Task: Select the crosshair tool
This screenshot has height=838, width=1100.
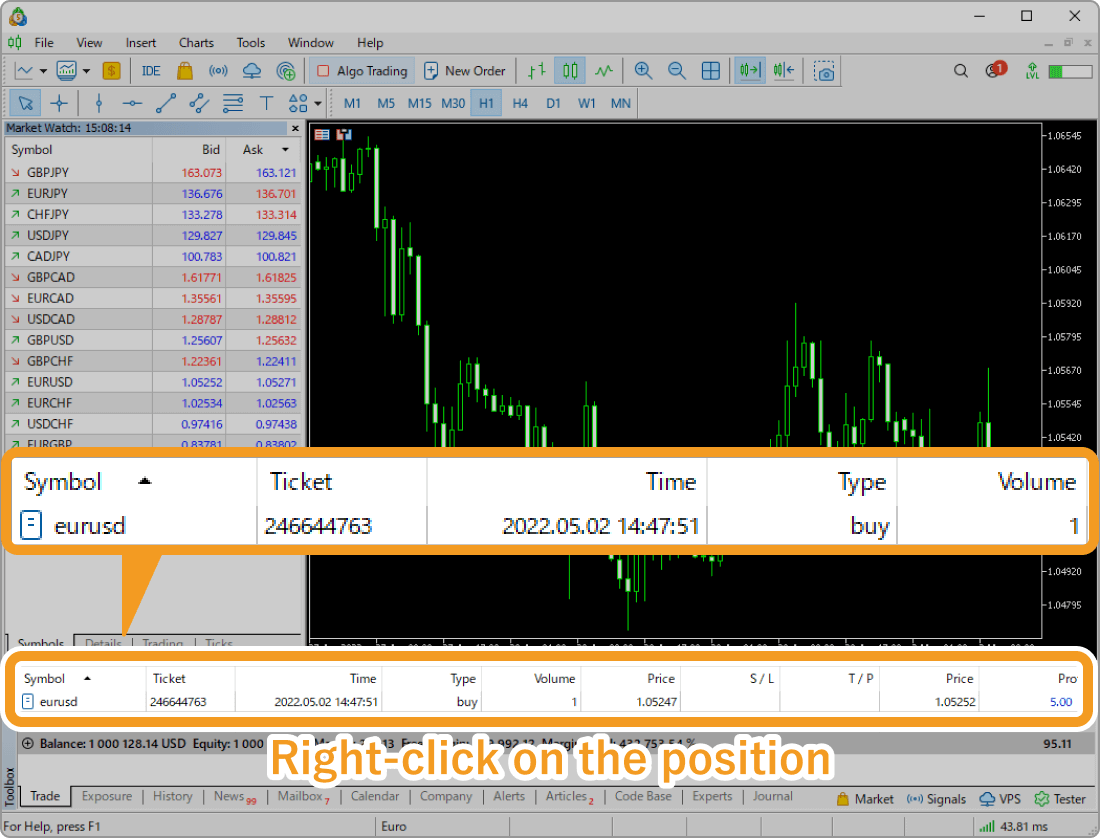Action: (59, 103)
